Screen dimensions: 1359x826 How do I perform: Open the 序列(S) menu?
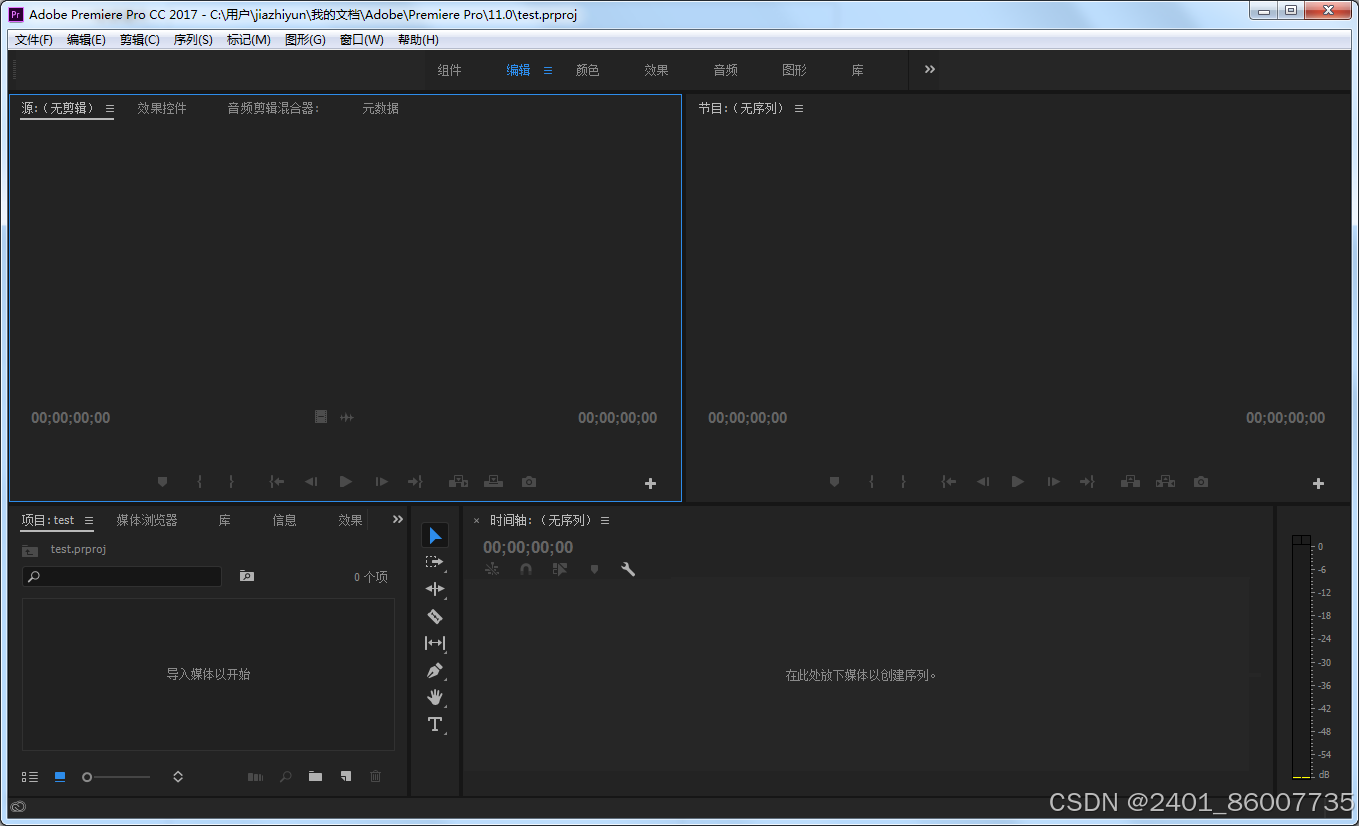(193, 40)
